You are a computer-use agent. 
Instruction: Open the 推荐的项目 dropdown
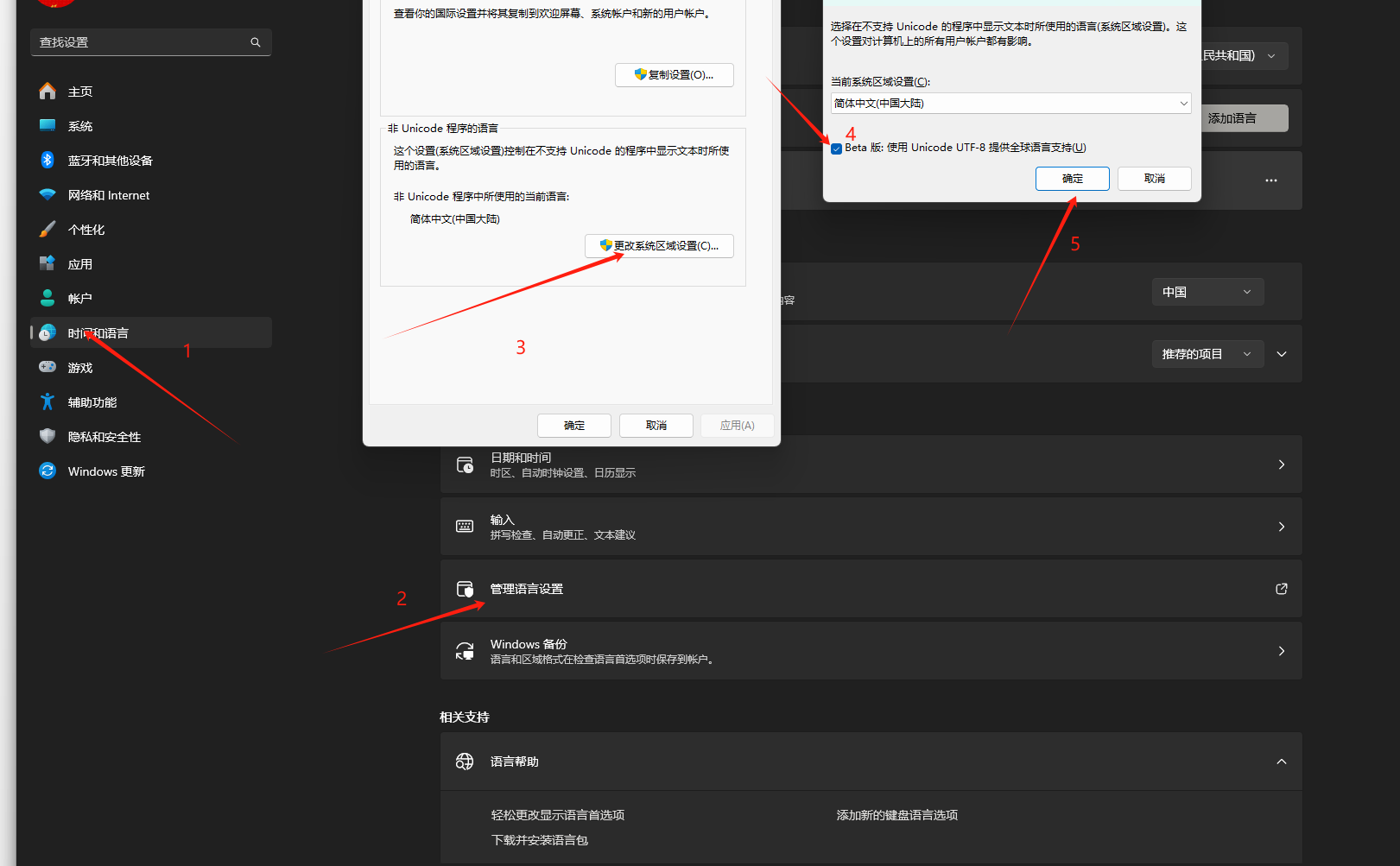pos(1207,354)
